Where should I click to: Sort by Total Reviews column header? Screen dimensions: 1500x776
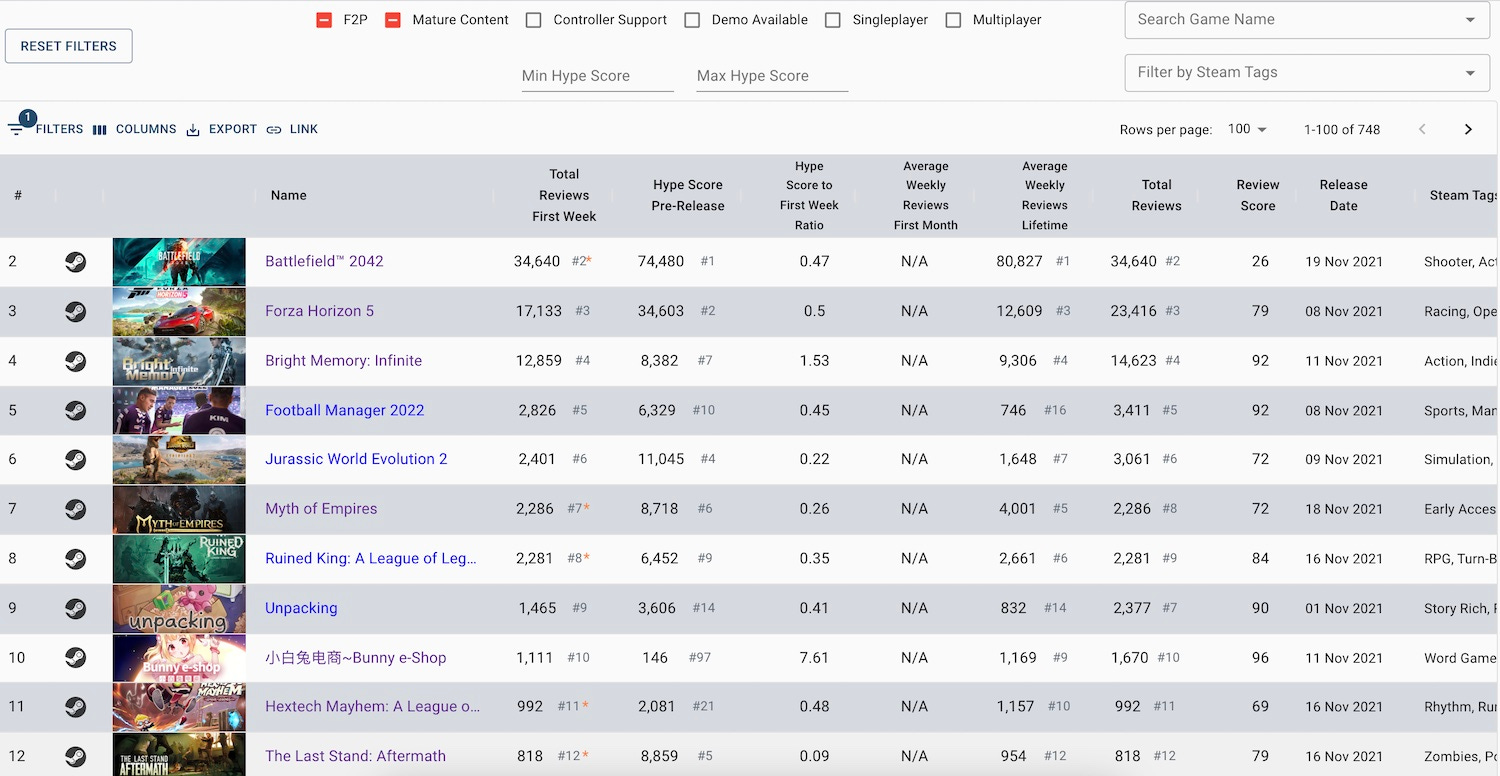[x=1157, y=195]
